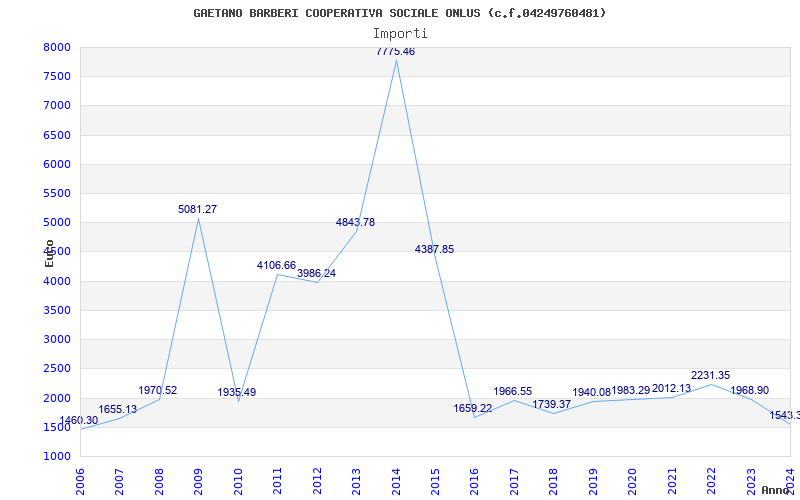
Task: Click the x-axis year 2017
Action: click(514, 482)
